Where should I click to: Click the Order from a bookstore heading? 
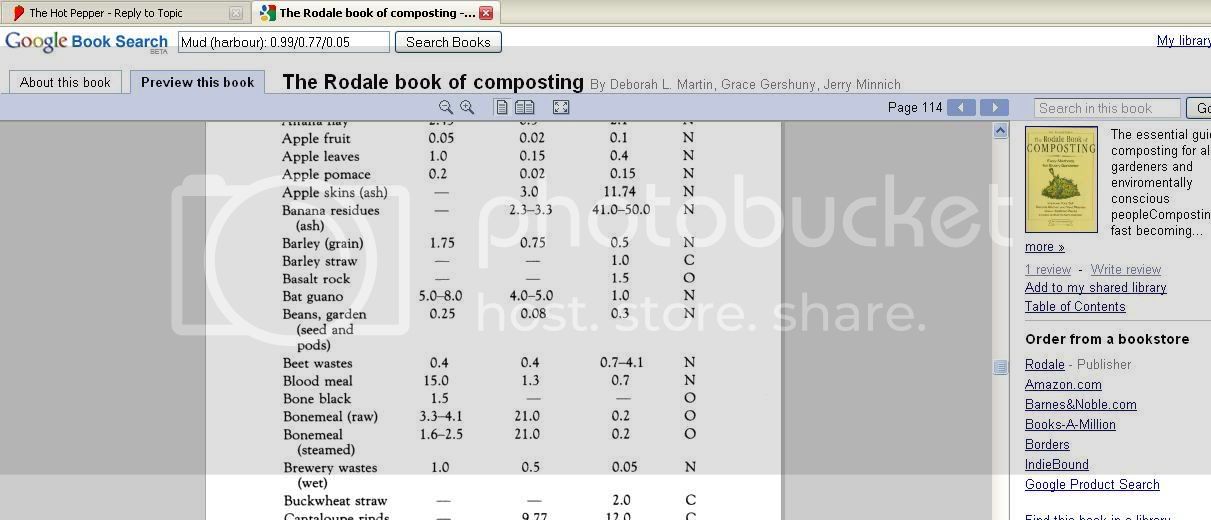coord(1107,339)
